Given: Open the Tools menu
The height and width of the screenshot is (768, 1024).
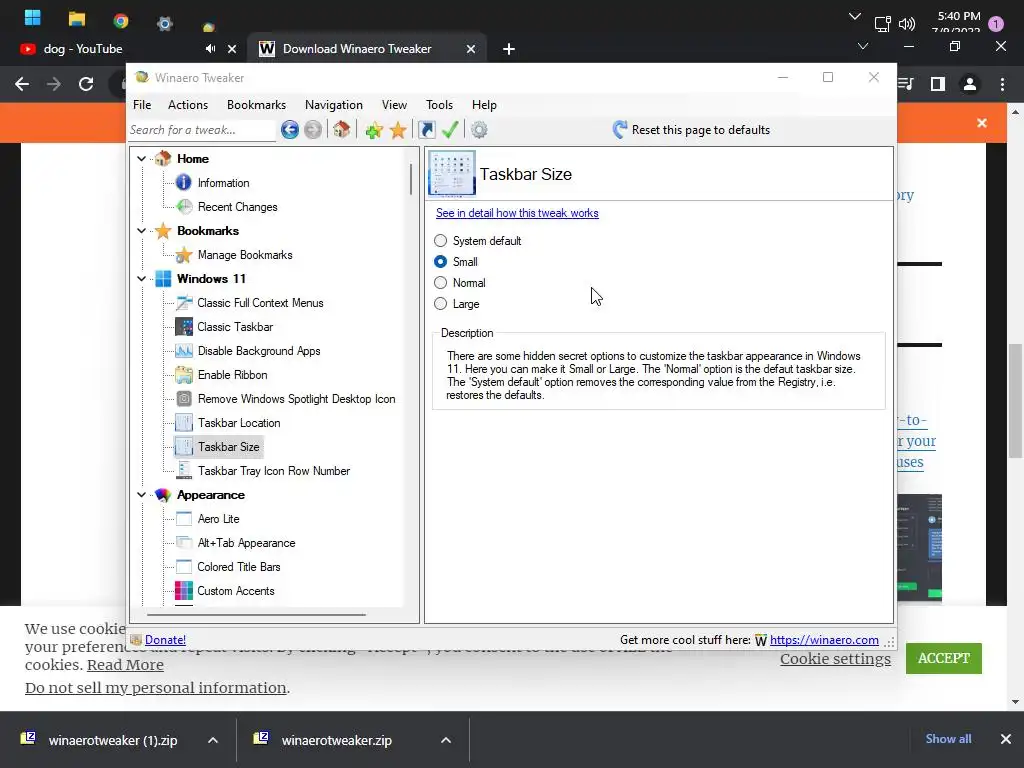Looking at the screenshot, I should (440, 104).
